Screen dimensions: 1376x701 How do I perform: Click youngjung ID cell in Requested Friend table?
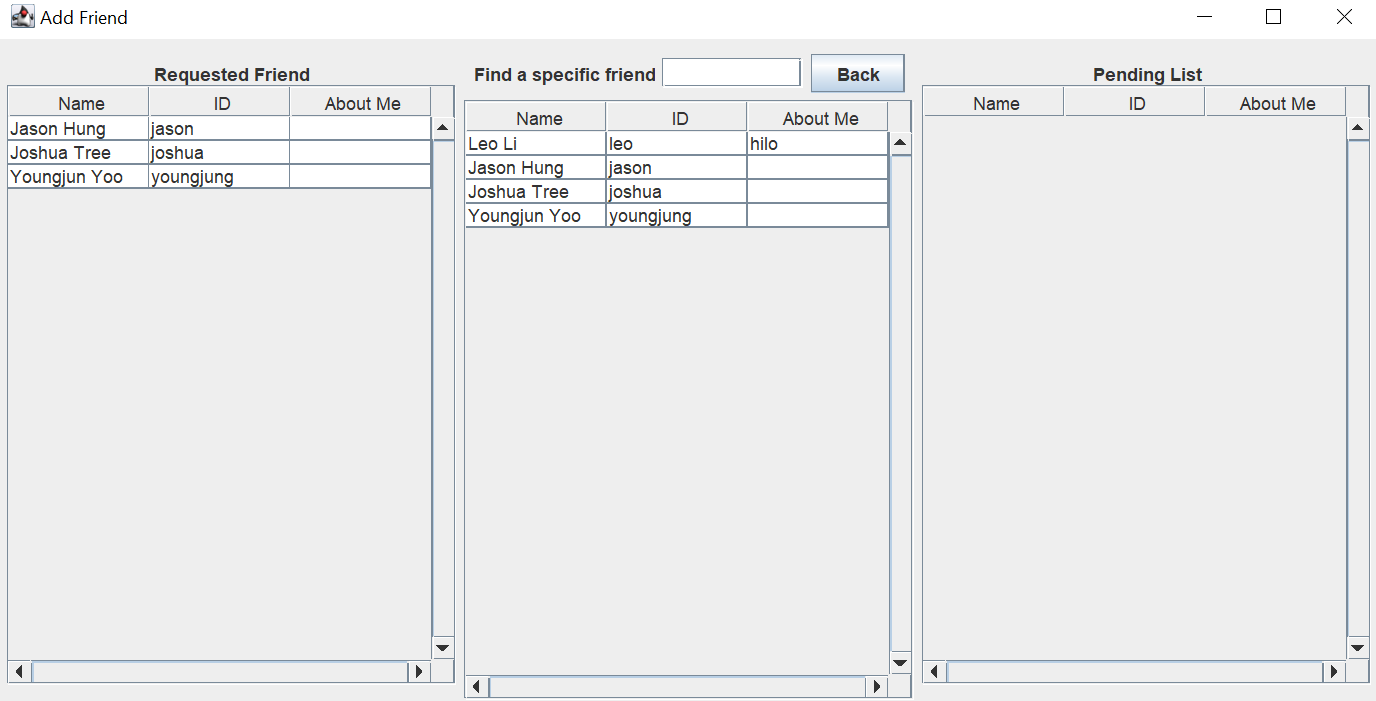pos(219,177)
